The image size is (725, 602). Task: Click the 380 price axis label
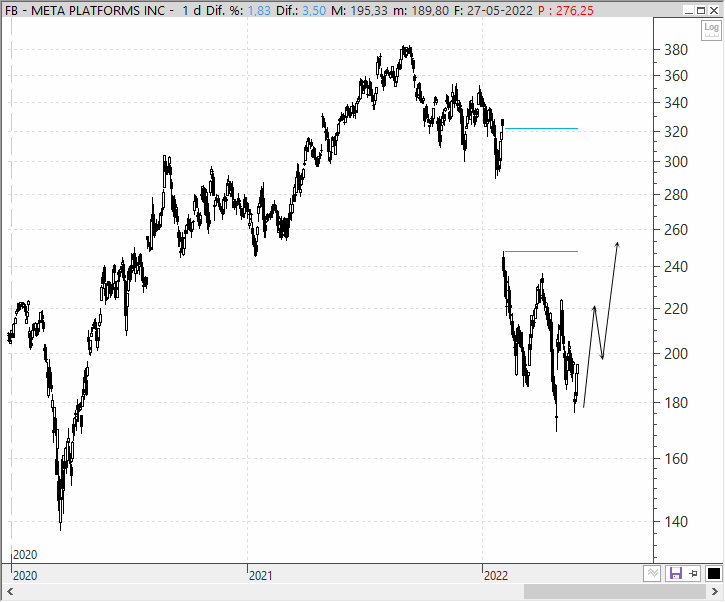point(676,49)
